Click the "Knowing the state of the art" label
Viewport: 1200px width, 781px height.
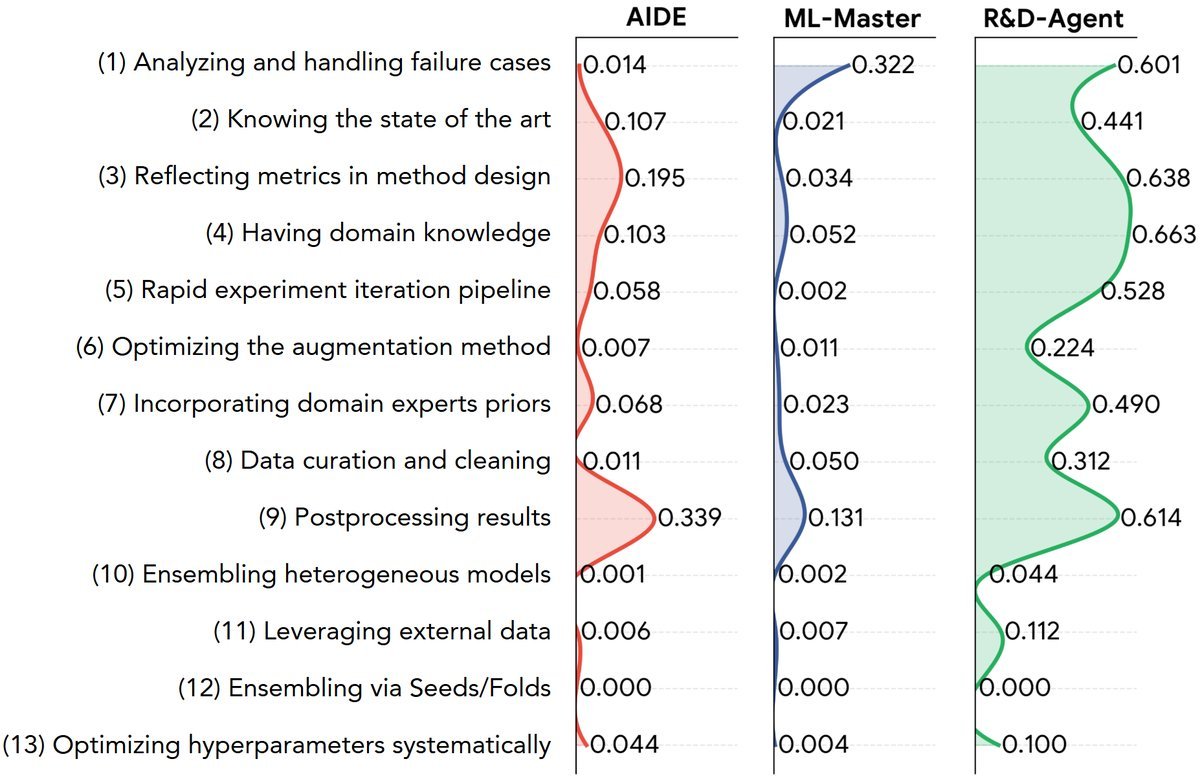click(370, 120)
